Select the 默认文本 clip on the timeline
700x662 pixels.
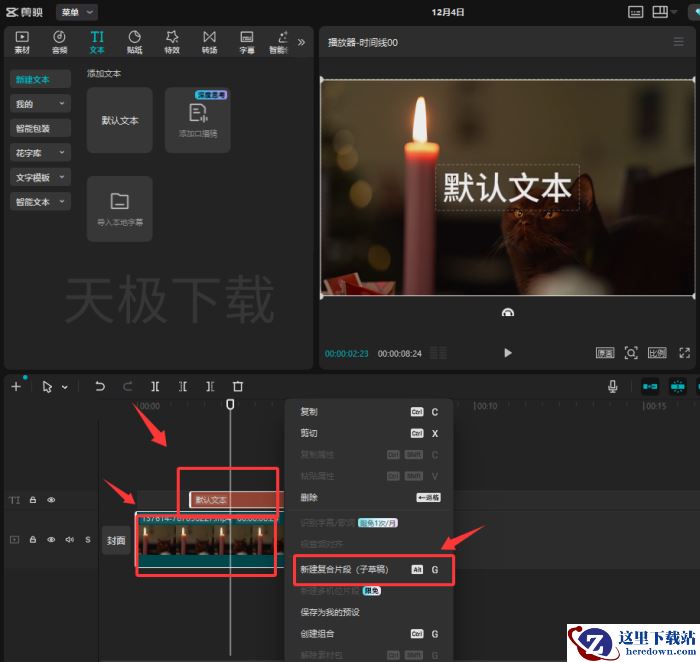(x=236, y=500)
